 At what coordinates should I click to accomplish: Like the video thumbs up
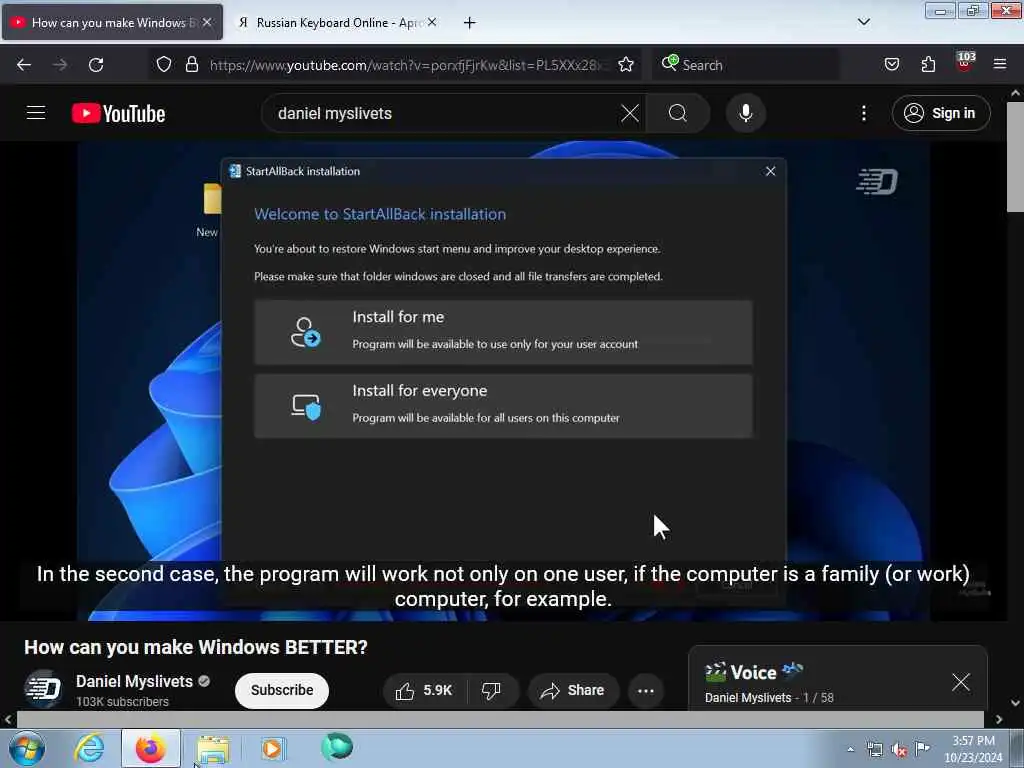[424, 690]
